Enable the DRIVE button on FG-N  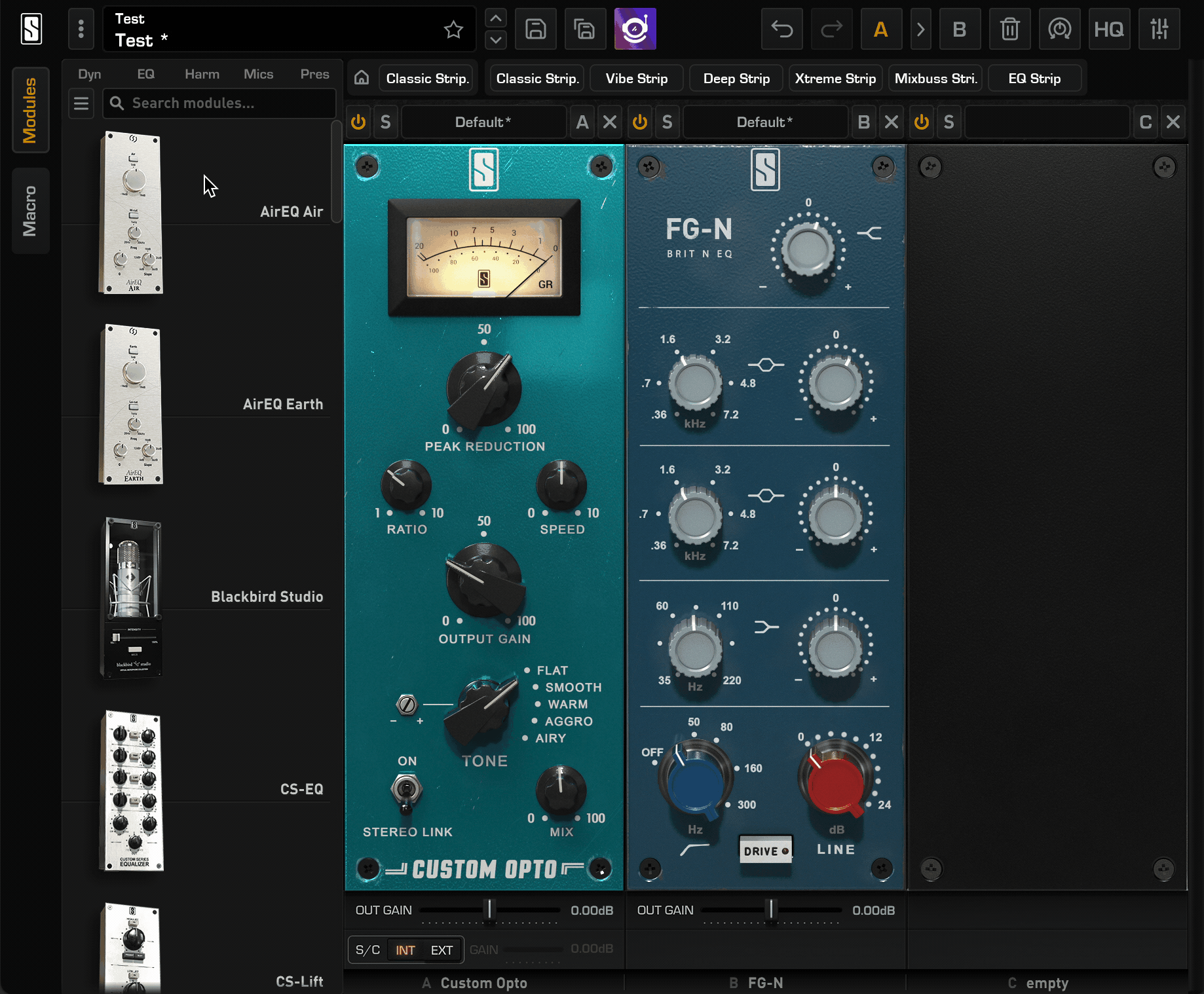765,851
